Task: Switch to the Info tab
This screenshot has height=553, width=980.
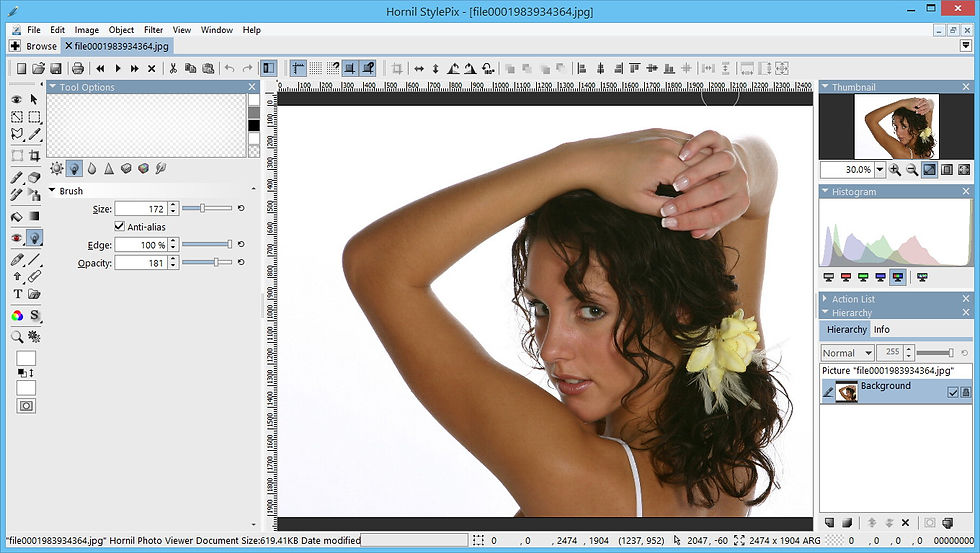Action: tap(881, 329)
